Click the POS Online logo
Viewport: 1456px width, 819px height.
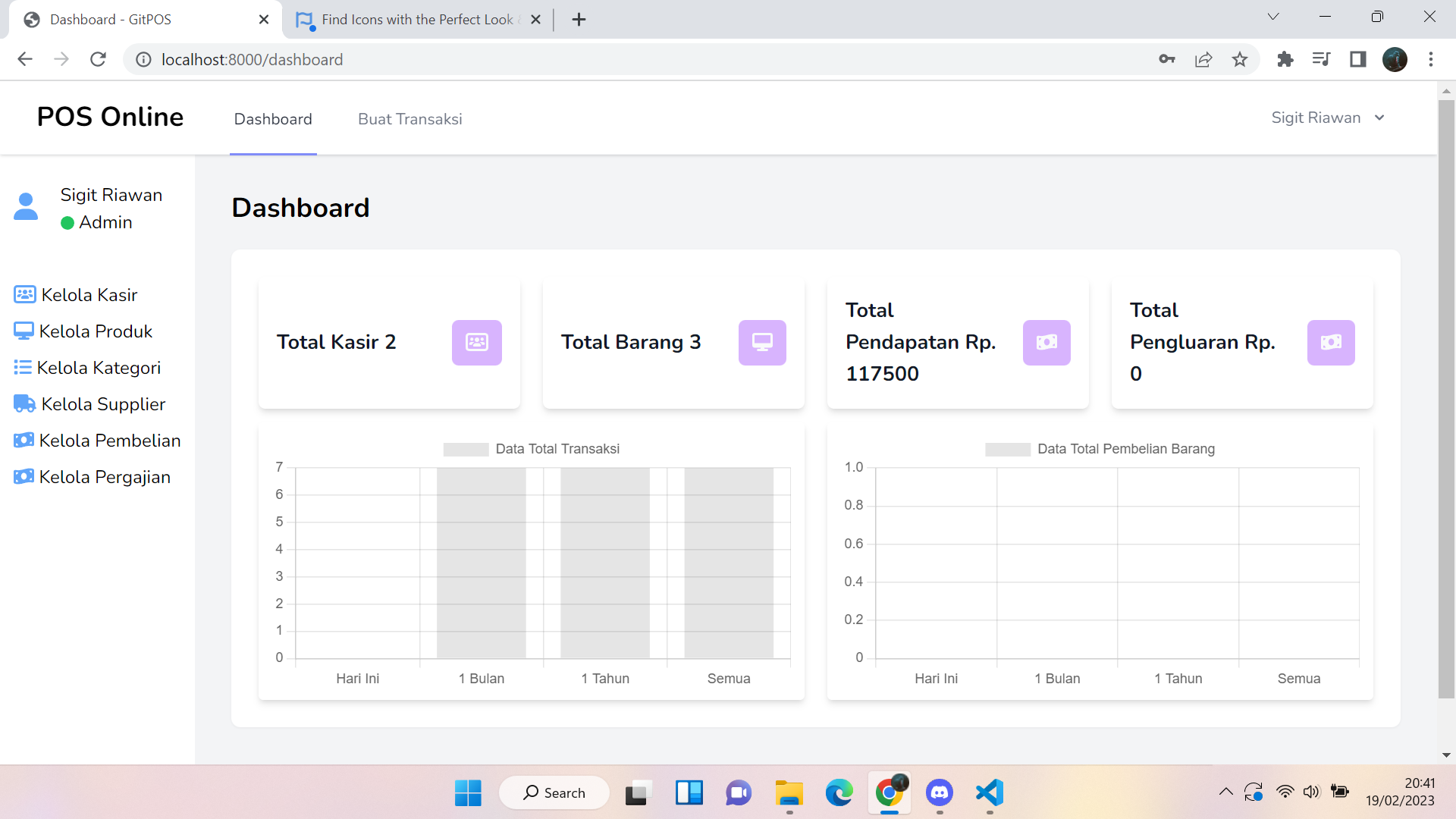click(x=110, y=117)
